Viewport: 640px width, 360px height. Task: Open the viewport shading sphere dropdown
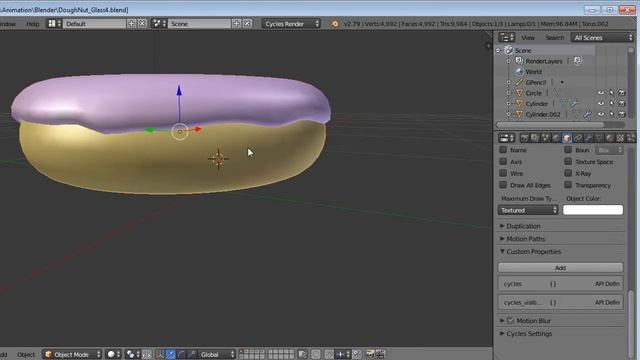tap(113, 354)
